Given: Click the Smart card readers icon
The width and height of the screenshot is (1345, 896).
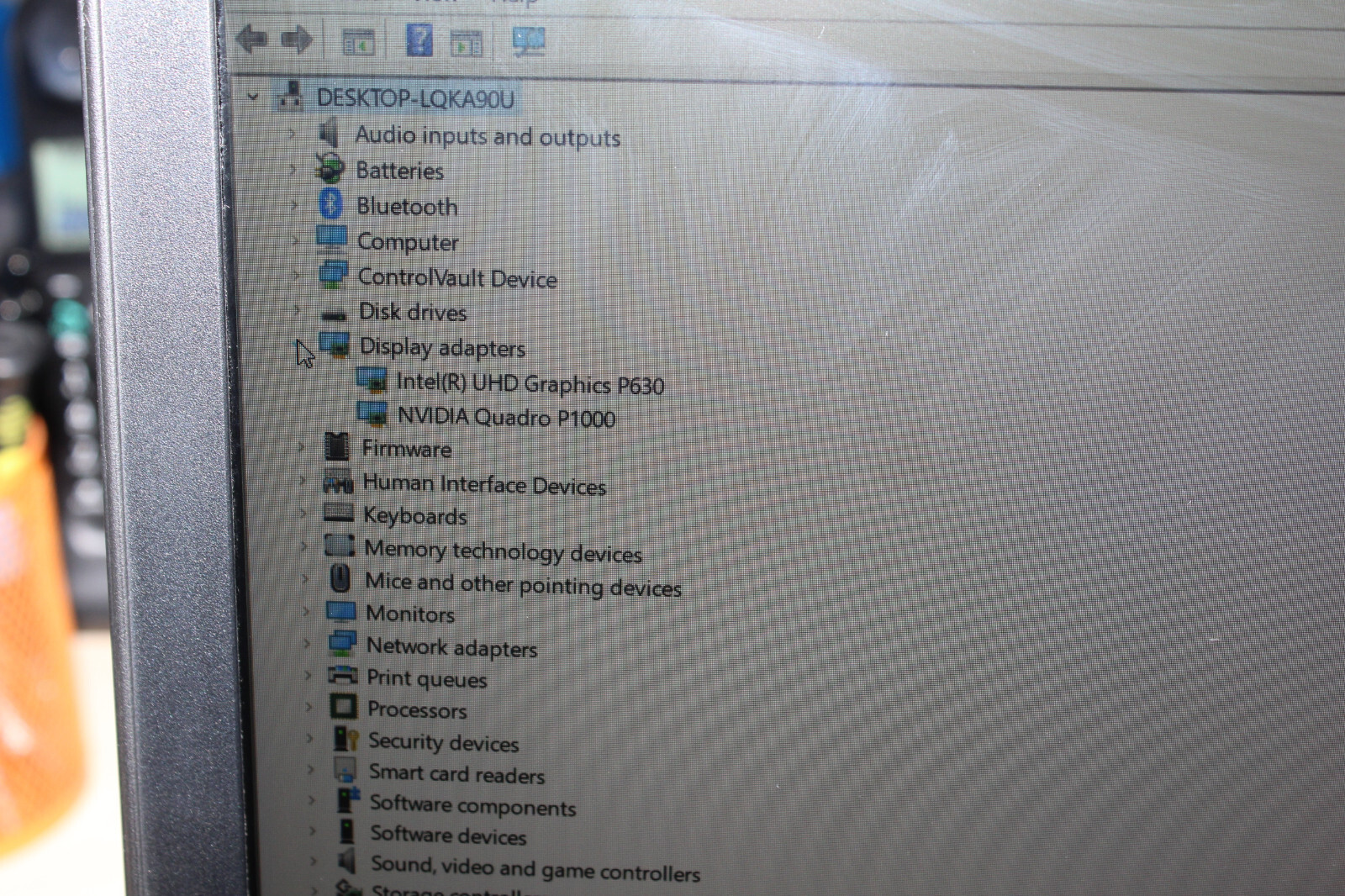Looking at the screenshot, I should pyautogui.click(x=345, y=769).
